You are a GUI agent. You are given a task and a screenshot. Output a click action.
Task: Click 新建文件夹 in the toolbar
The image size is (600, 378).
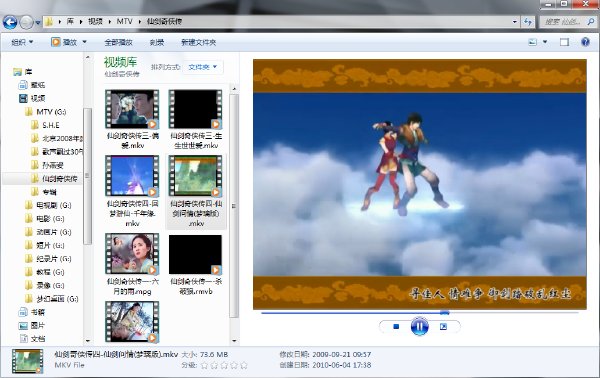point(198,42)
